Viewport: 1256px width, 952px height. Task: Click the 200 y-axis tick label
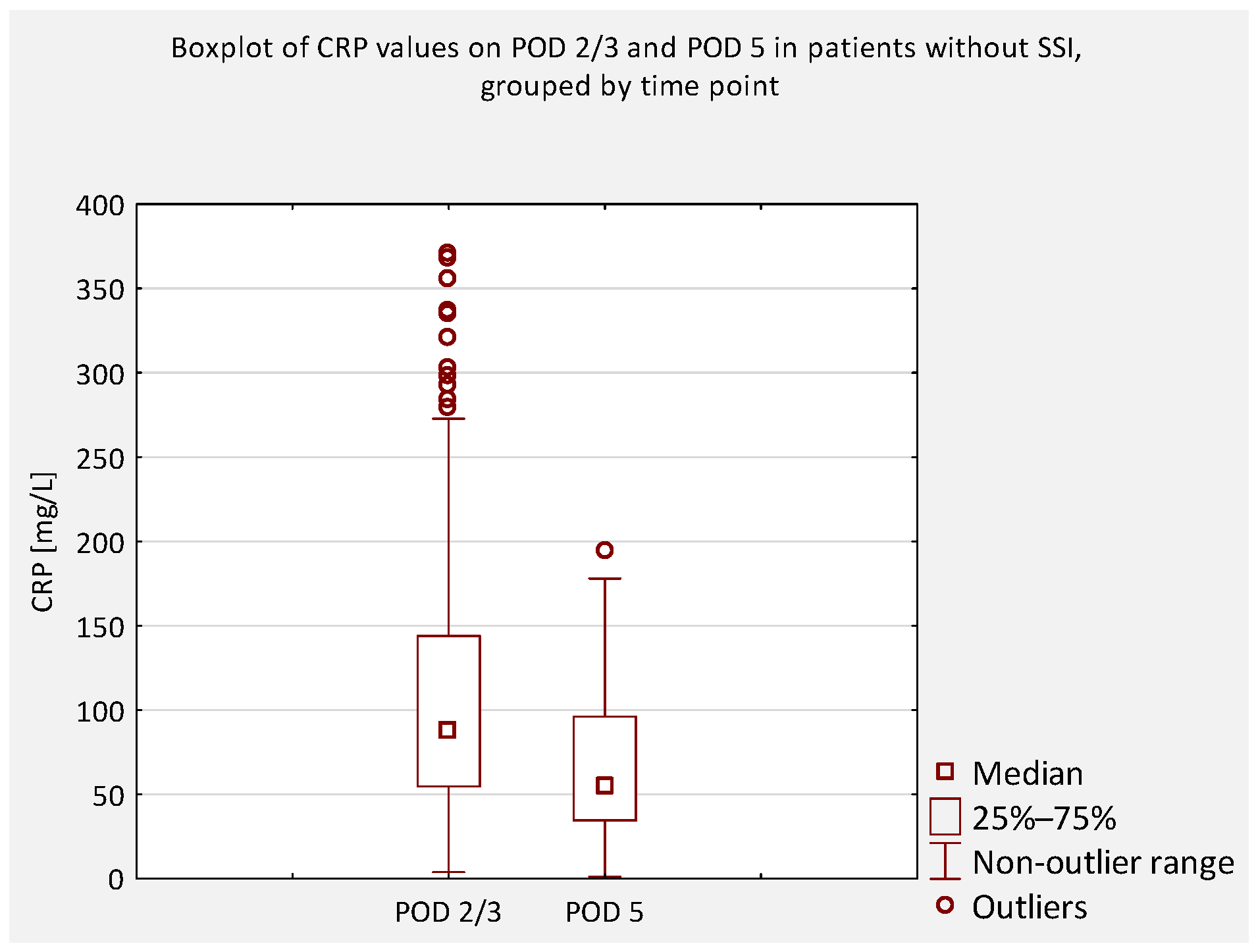point(100,542)
